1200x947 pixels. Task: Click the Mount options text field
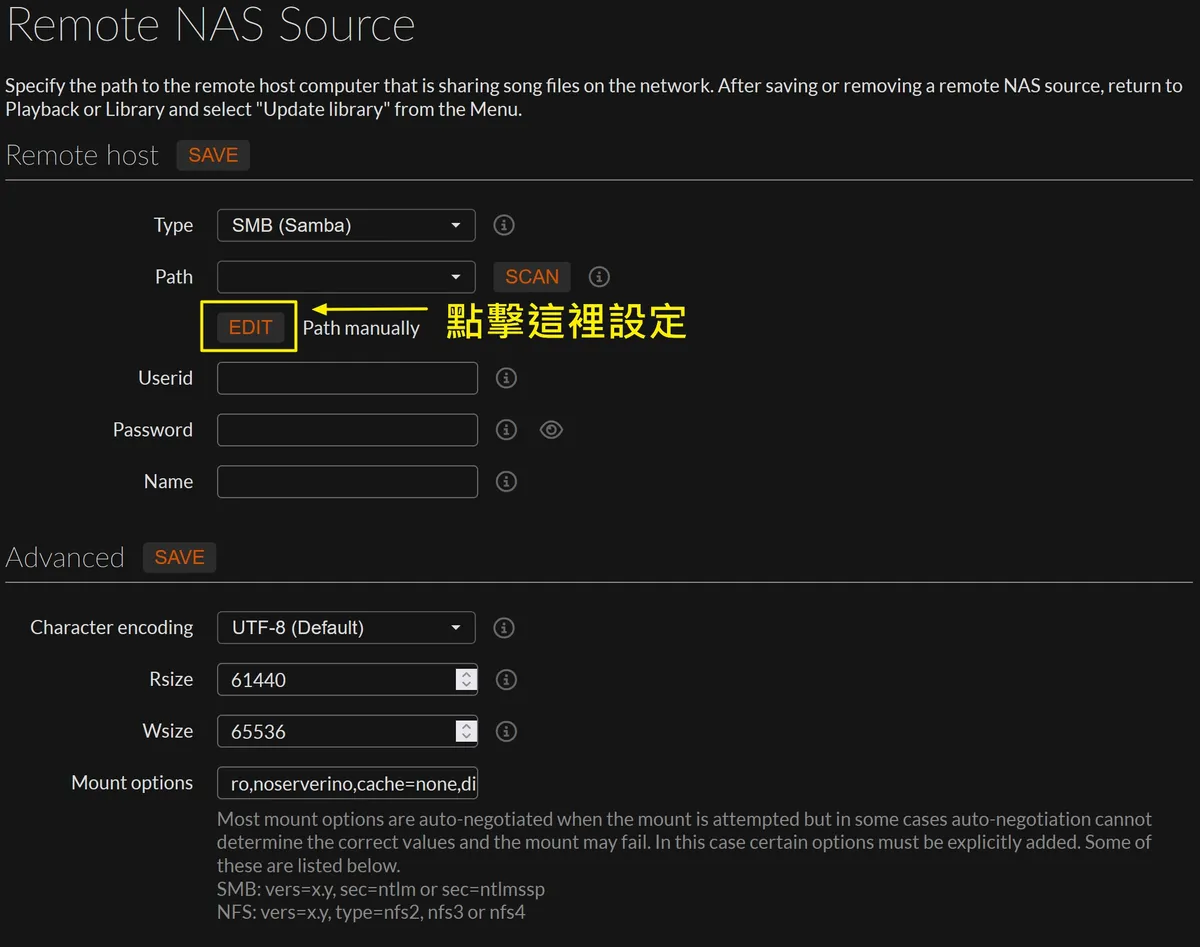[347, 784]
